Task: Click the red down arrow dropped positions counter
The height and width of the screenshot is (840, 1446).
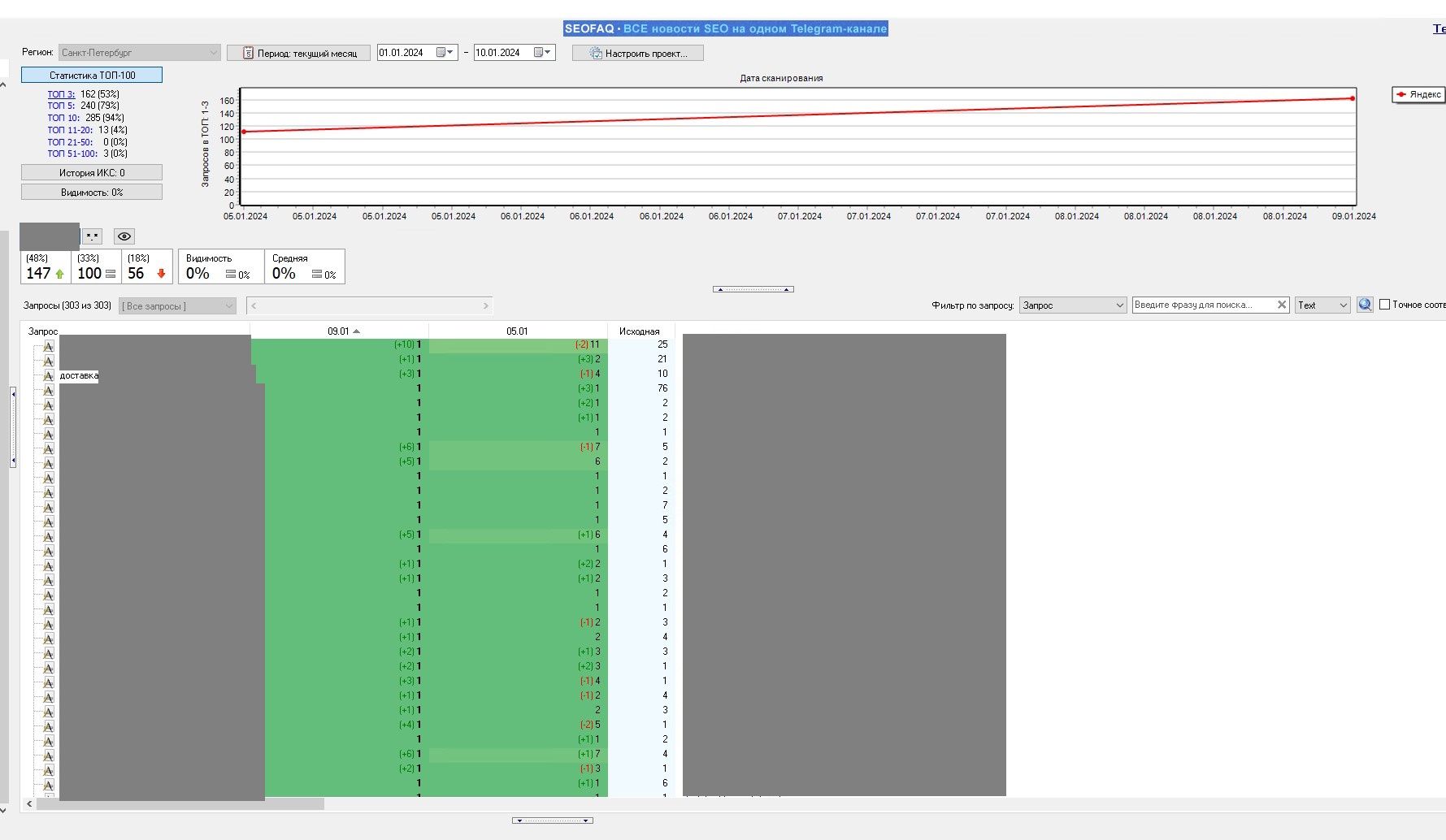Action: tap(161, 274)
